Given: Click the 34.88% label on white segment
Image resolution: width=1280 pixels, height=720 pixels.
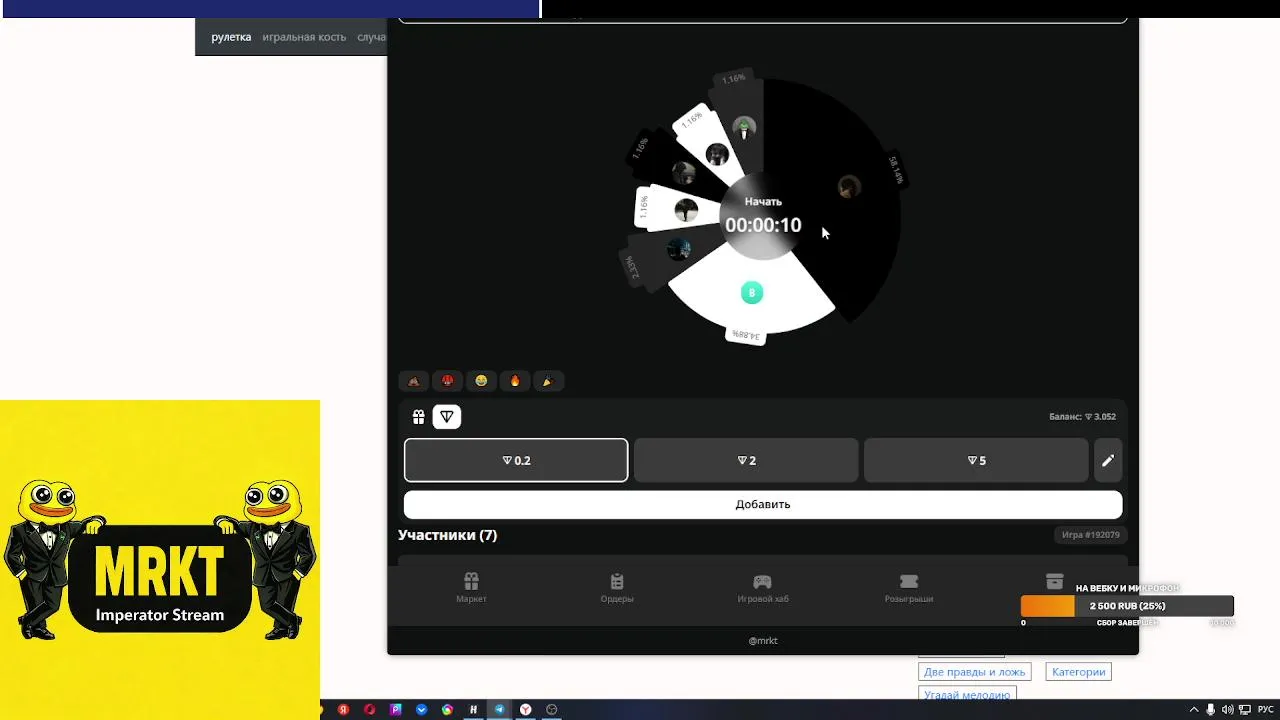Looking at the screenshot, I should click(x=746, y=335).
